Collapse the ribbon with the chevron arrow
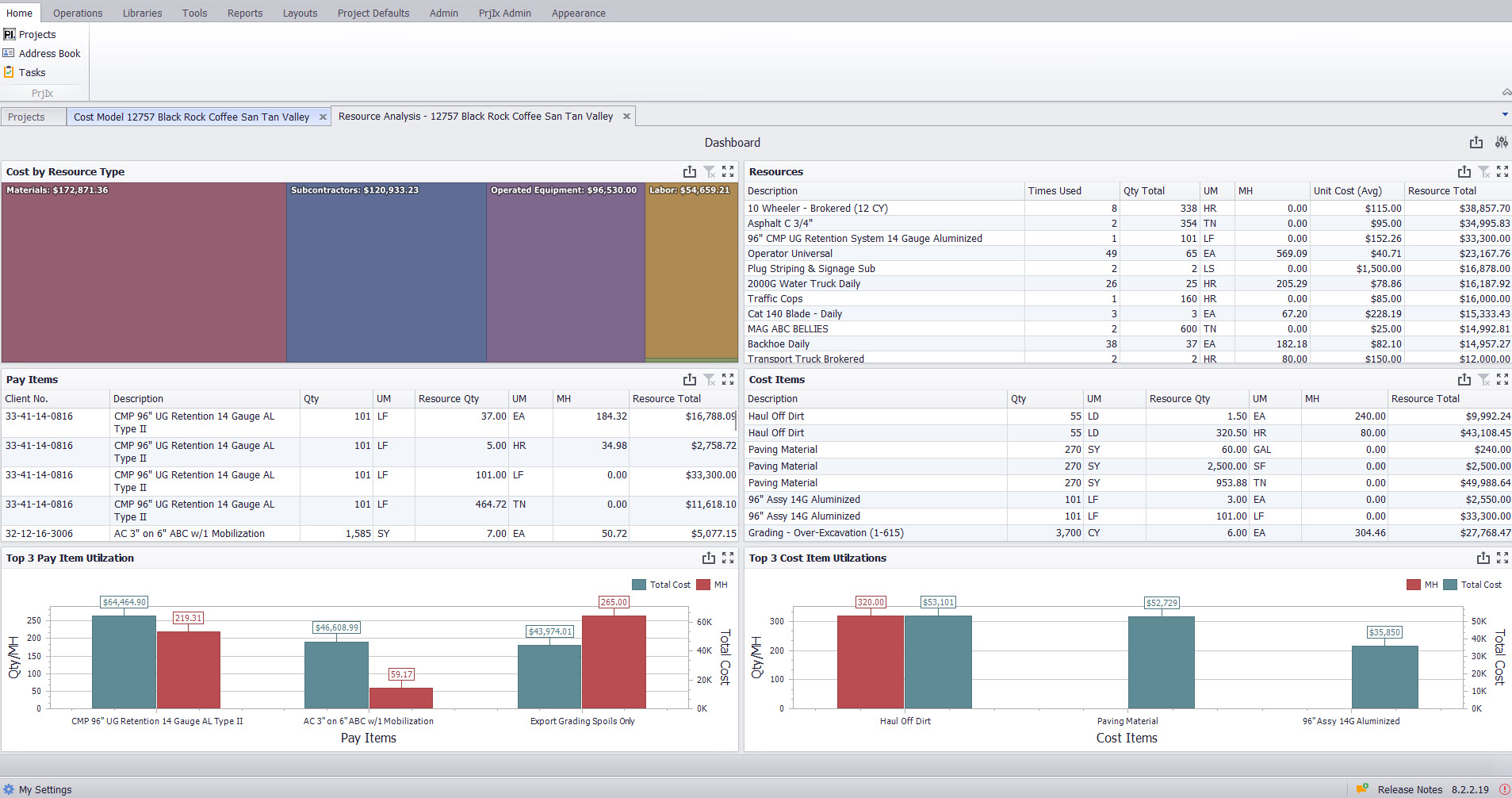The image size is (1512, 798). (1506, 93)
